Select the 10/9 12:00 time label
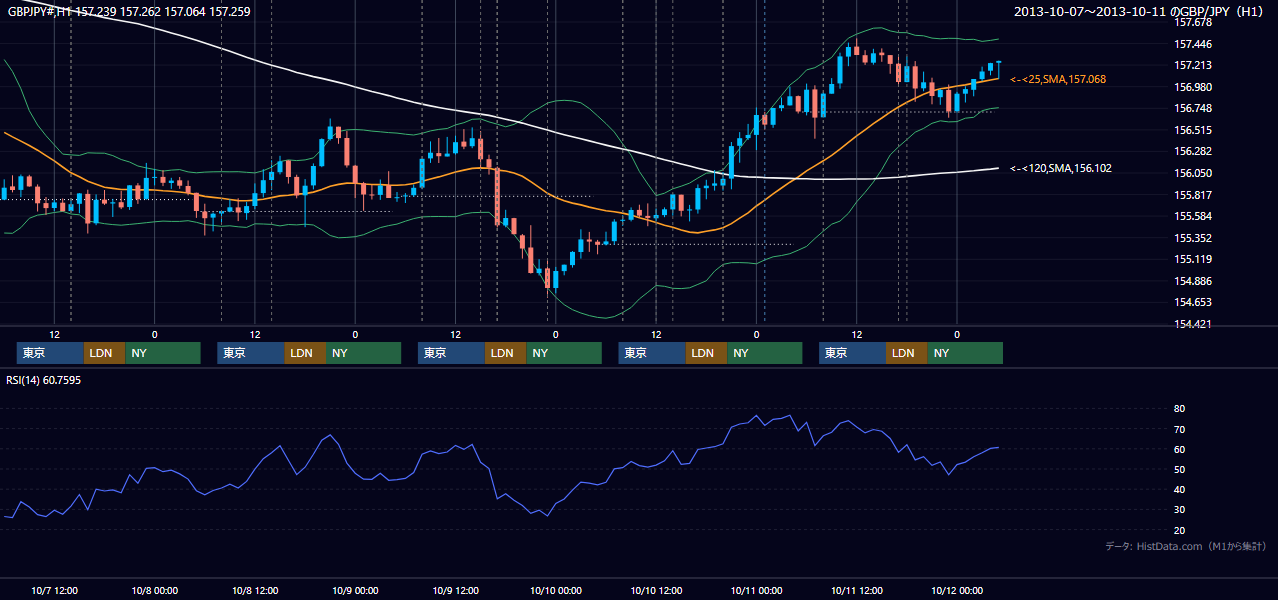 (x=455, y=590)
